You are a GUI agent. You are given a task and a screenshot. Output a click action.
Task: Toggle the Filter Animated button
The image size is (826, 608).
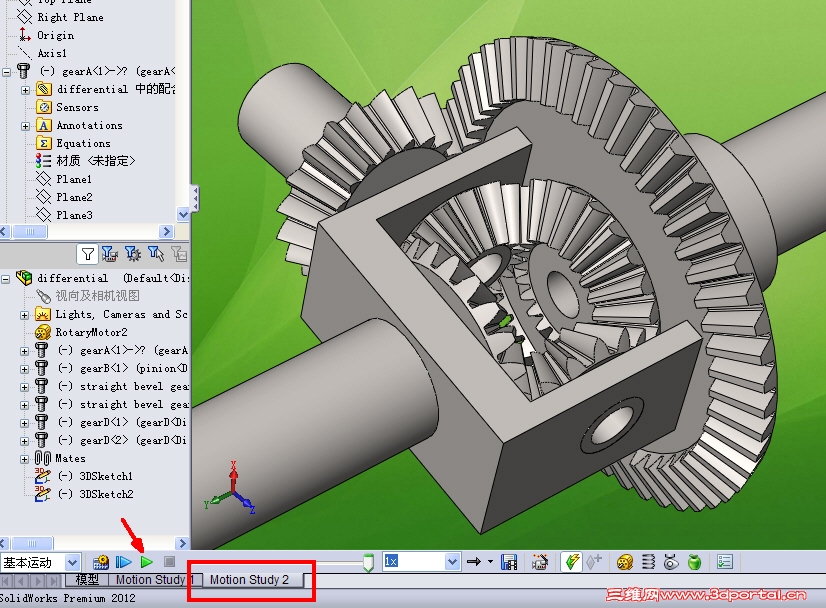(109, 254)
